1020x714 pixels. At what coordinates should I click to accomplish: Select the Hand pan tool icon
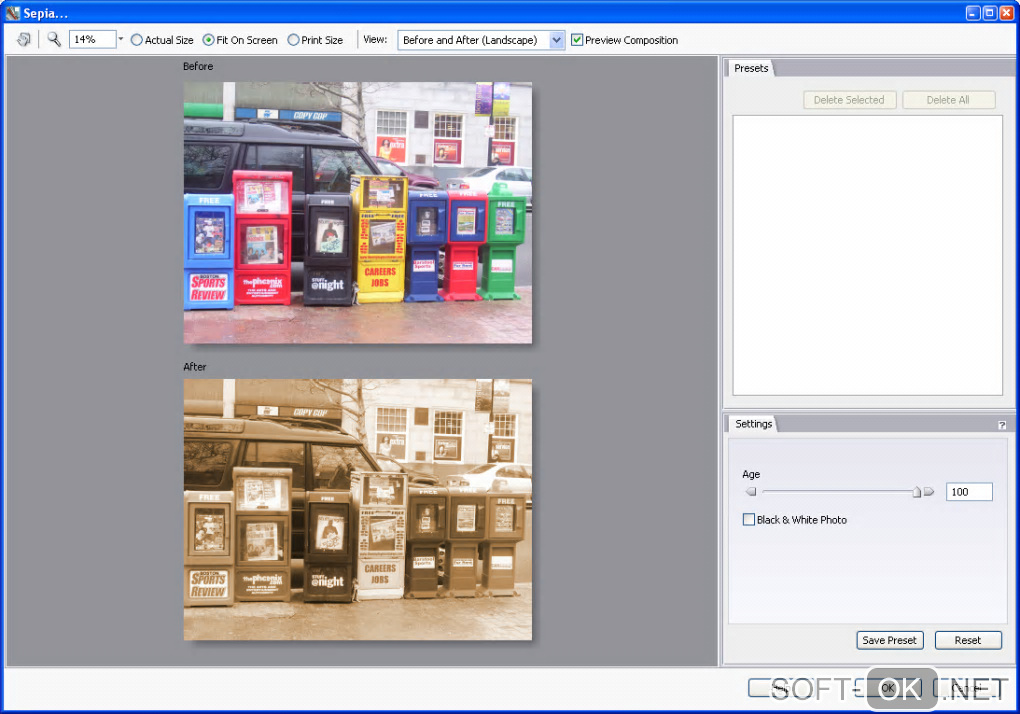coord(23,40)
